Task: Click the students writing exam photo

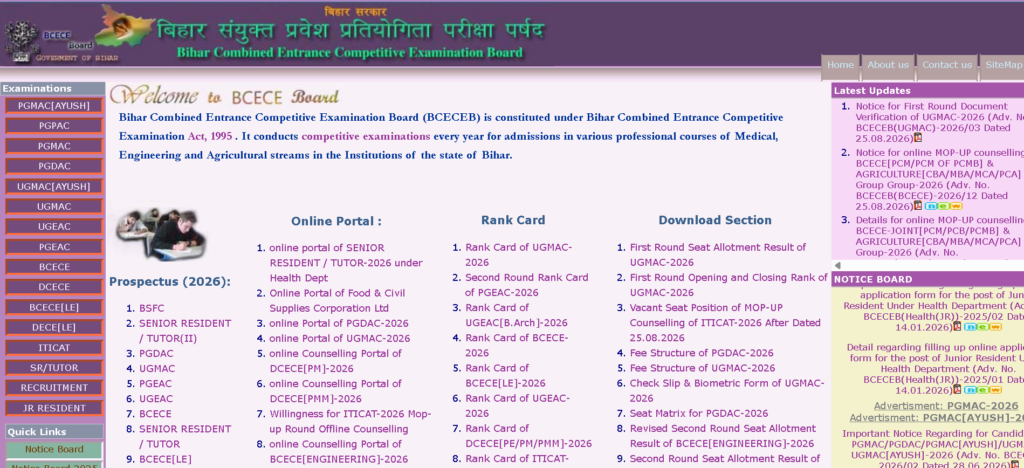Action: point(161,234)
